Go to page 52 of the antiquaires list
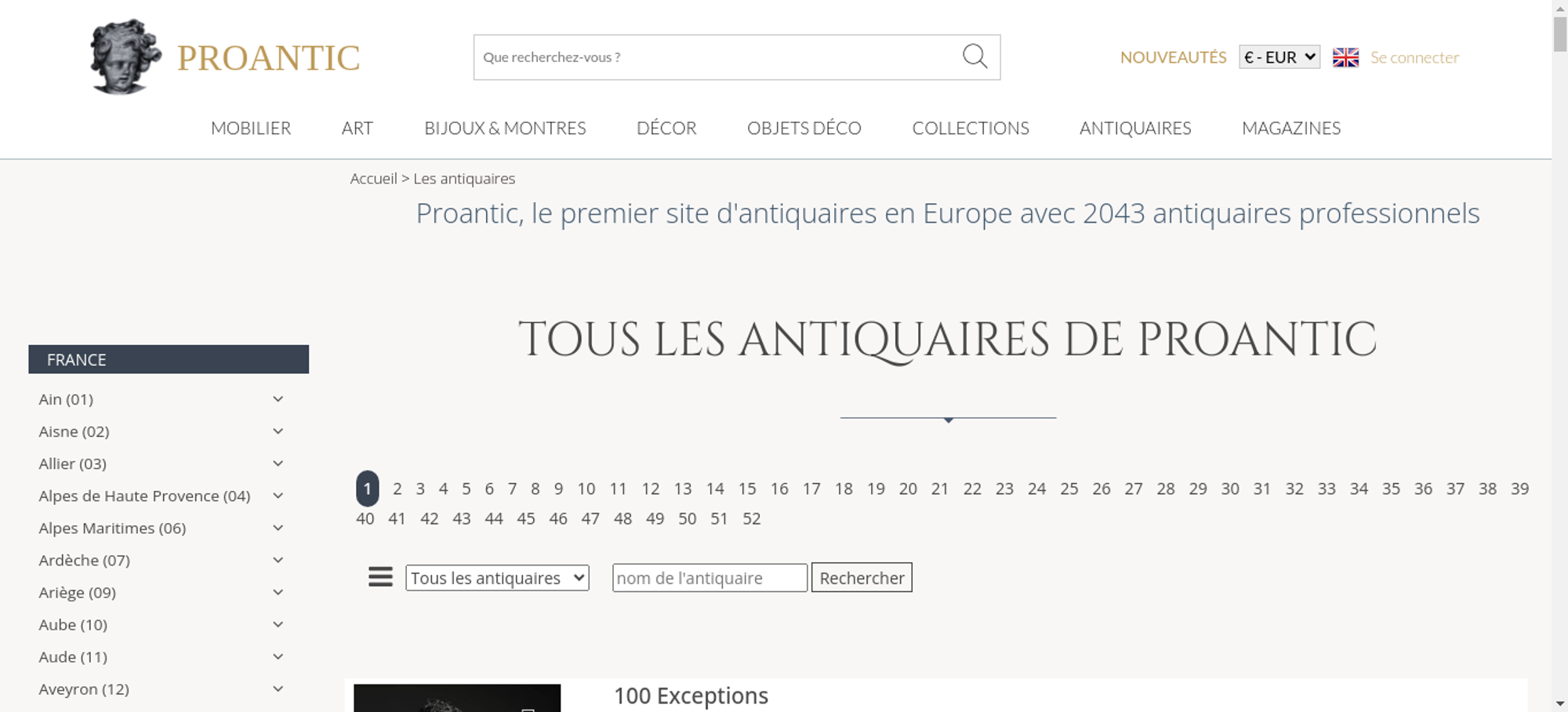 (751, 518)
